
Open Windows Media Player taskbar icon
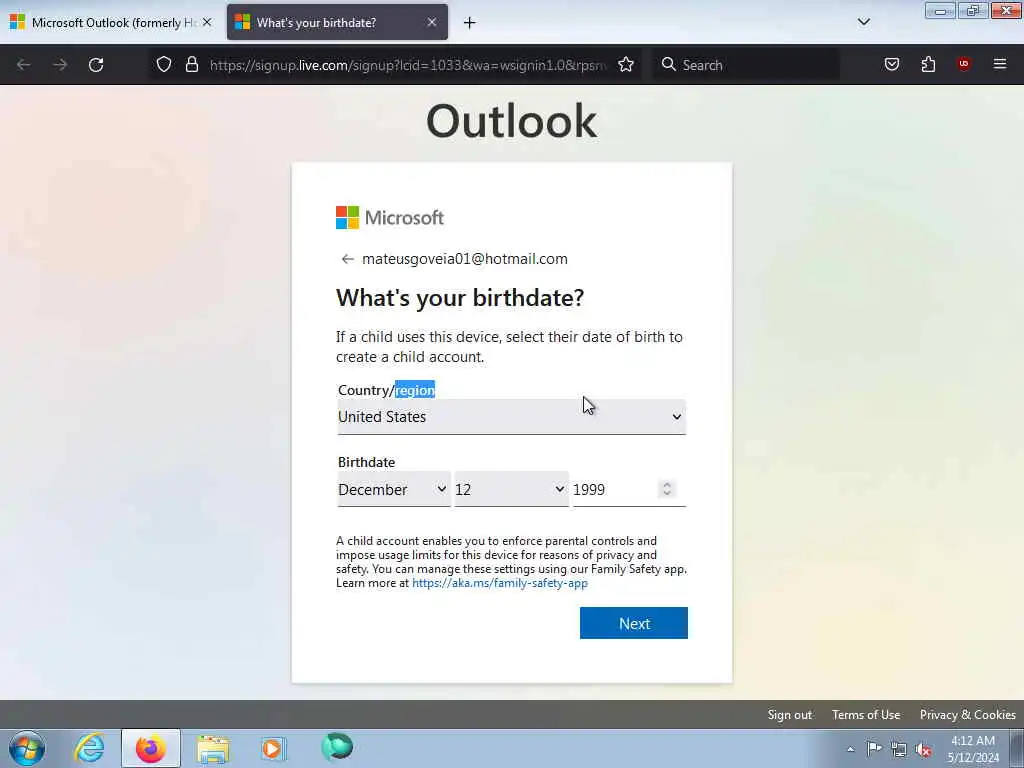point(273,748)
